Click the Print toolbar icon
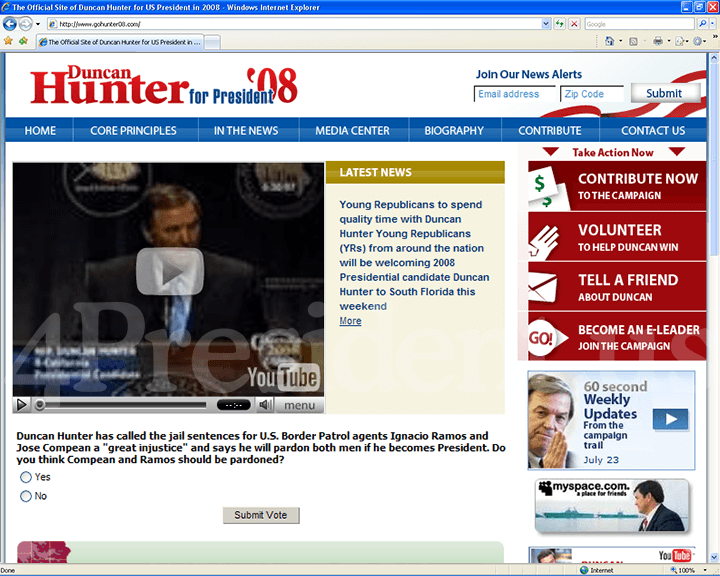This screenshot has height=576, width=720. [x=658, y=41]
